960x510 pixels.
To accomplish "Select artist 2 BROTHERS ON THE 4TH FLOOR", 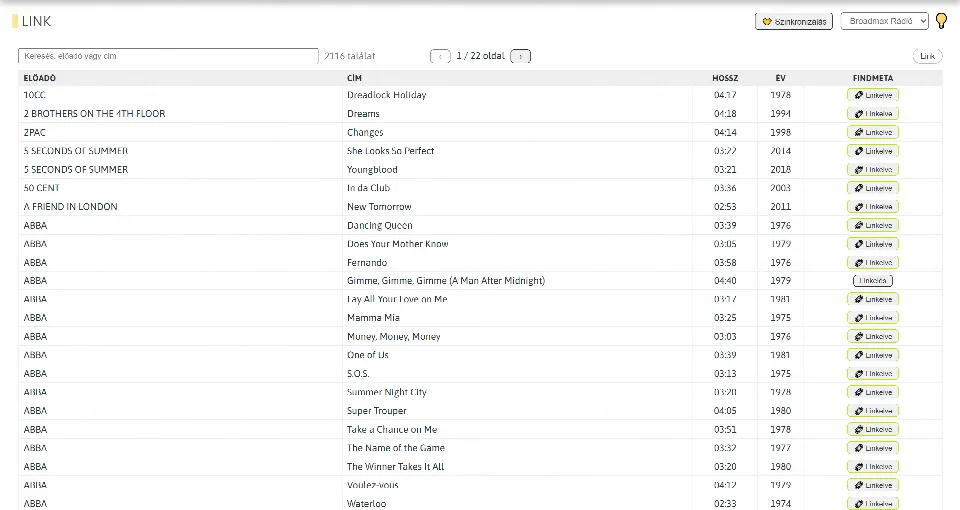I will 94,114.
